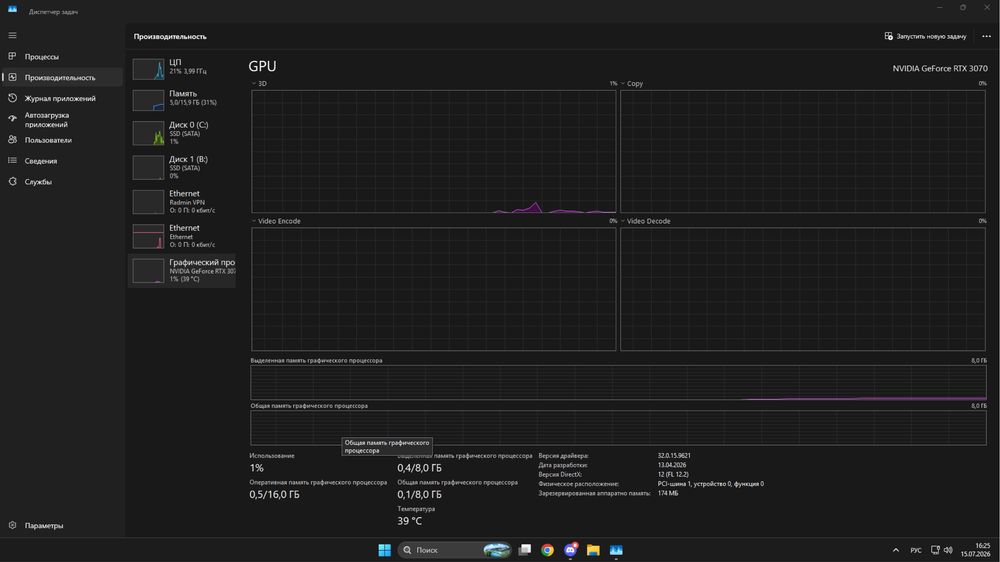Open Автозагрузка приложений page
The width and height of the screenshot is (1000, 562).
point(62,119)
